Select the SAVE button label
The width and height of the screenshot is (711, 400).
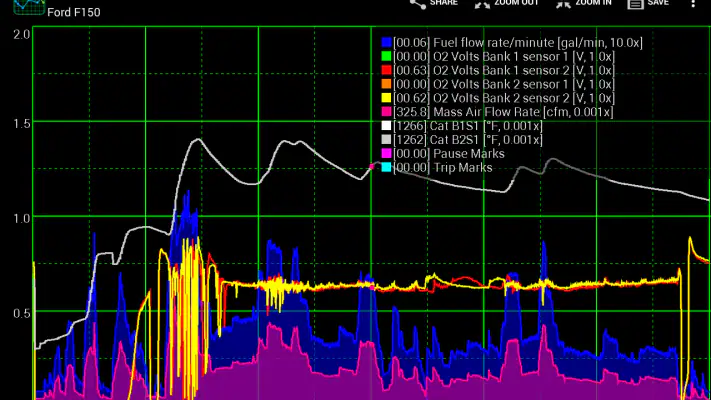[x=658, y=3]
